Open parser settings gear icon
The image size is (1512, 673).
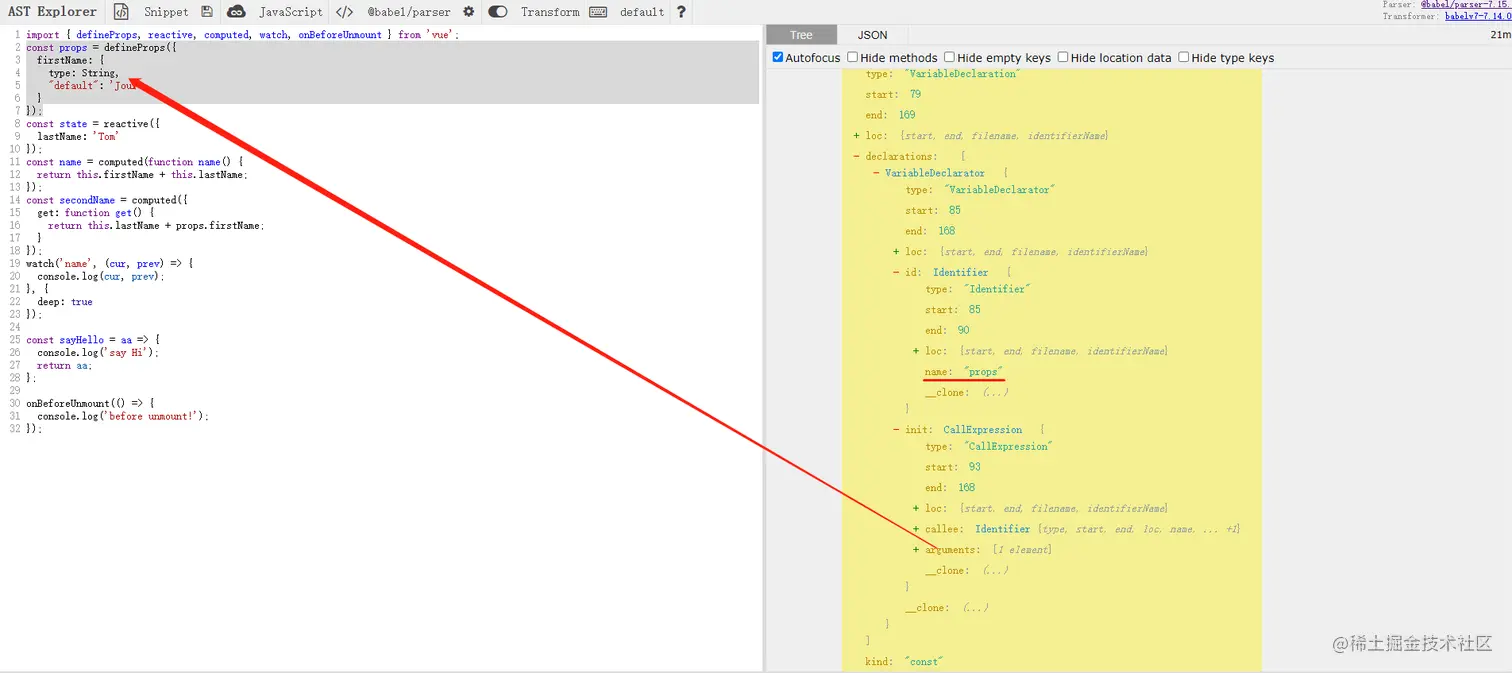point(468,12)
